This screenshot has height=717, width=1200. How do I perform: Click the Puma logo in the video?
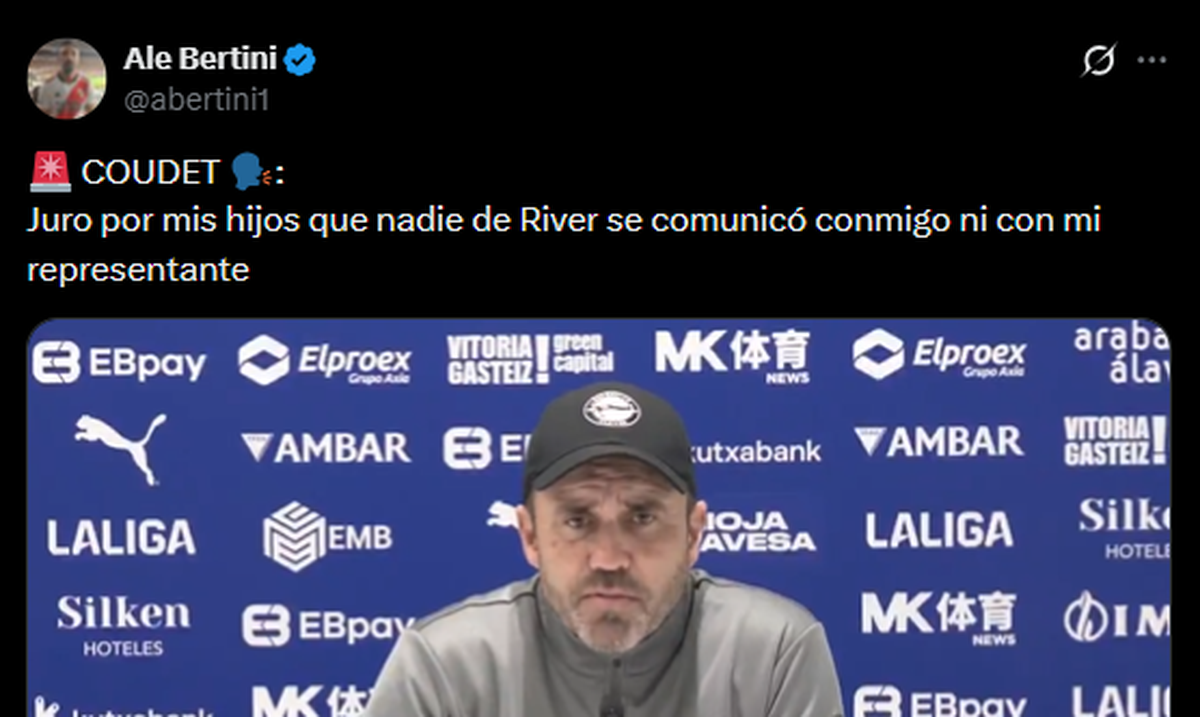pyautogui.click(x=120, y=446)
